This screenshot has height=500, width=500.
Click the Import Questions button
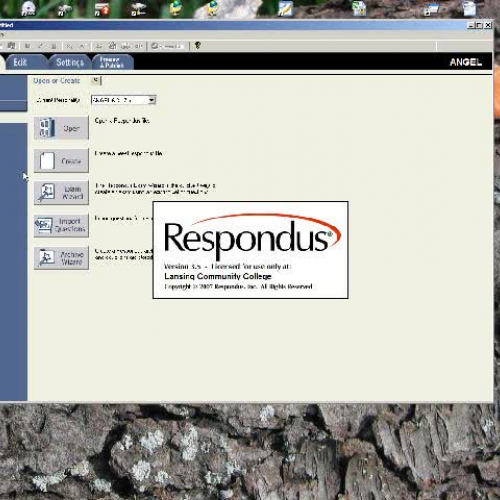tap(61, 225)
